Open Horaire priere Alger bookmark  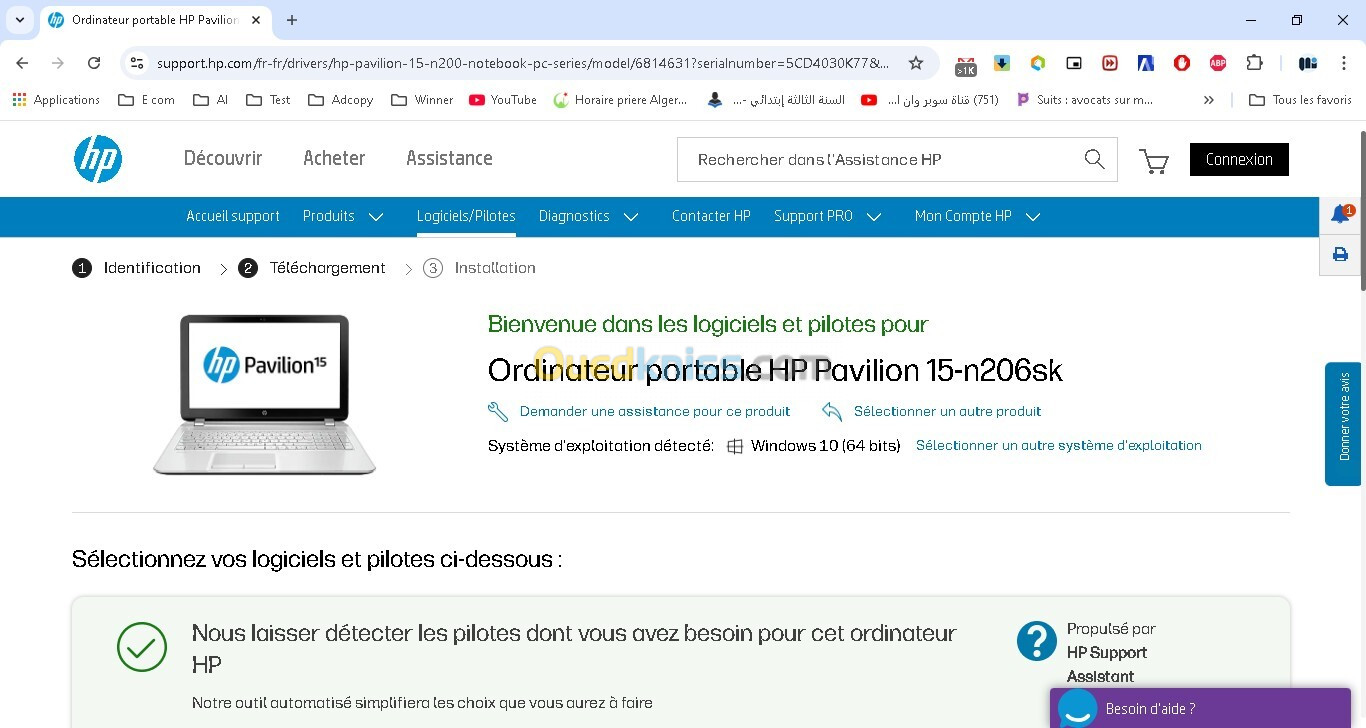(620, 100)
